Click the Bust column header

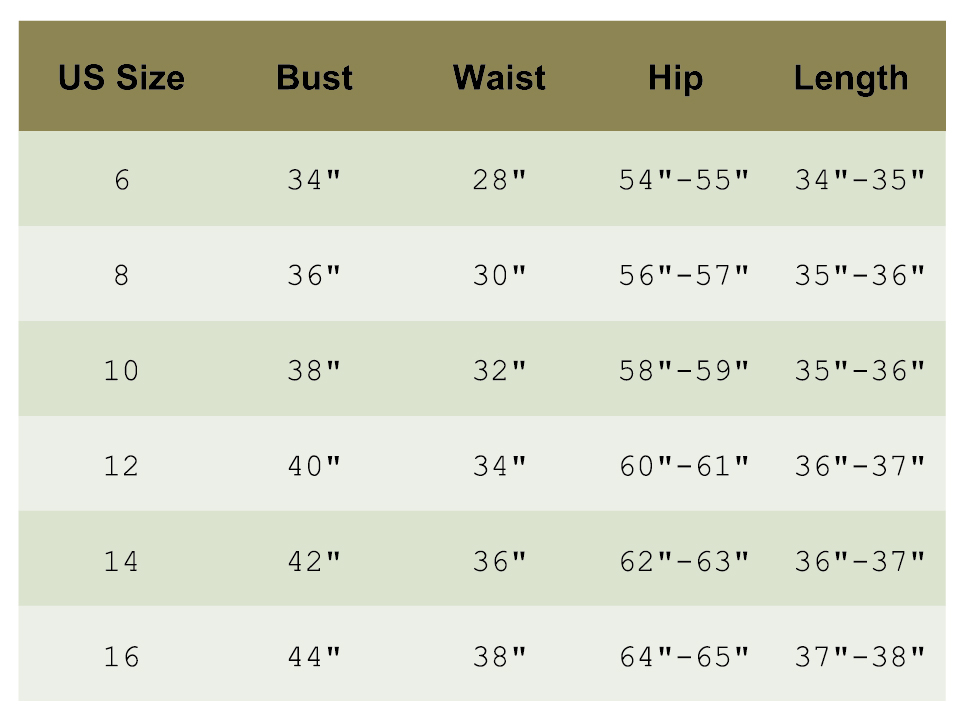(x=314, y=78)
